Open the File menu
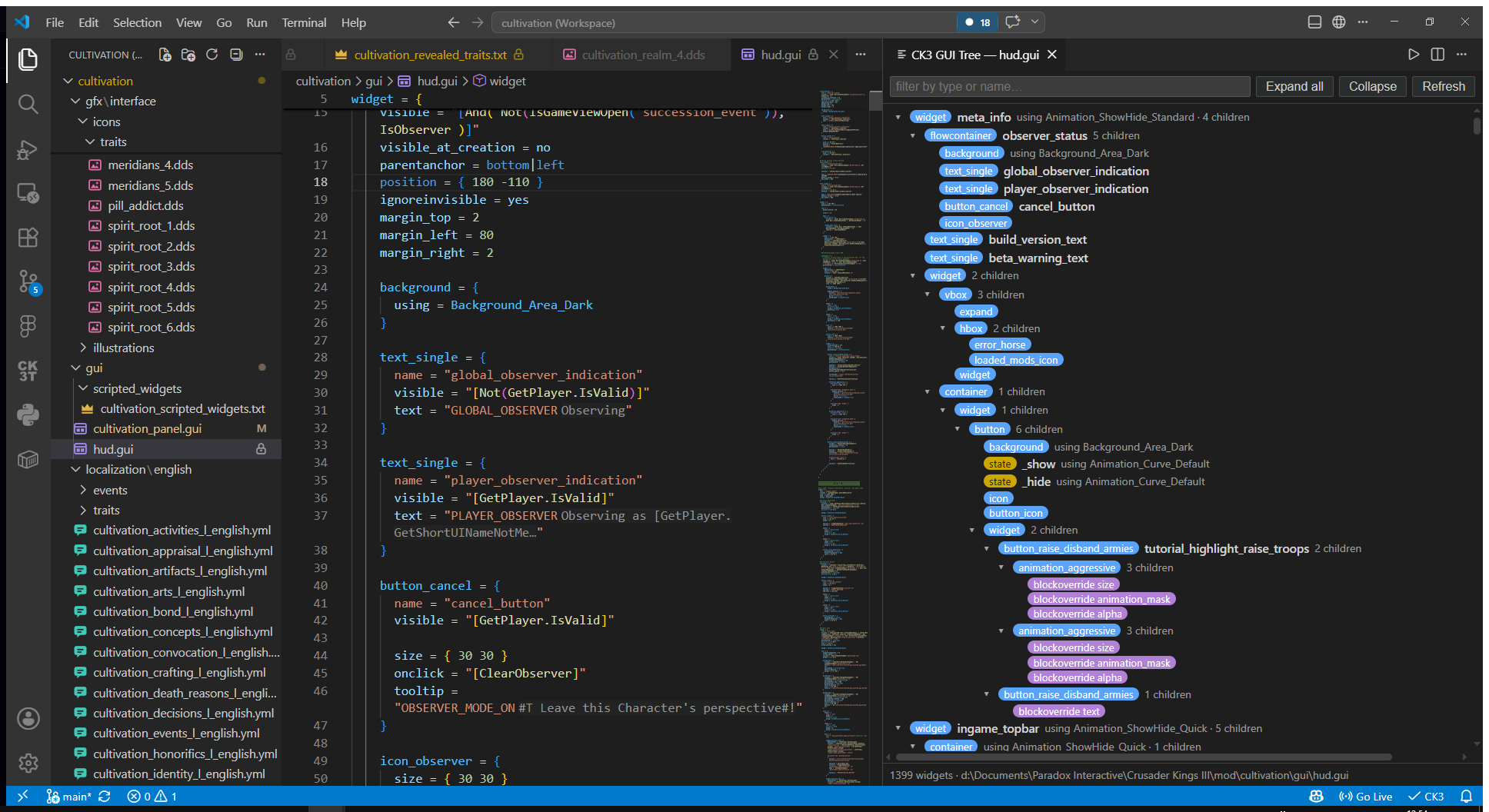This screenshot has width=1489, height=812. point(55,22)
